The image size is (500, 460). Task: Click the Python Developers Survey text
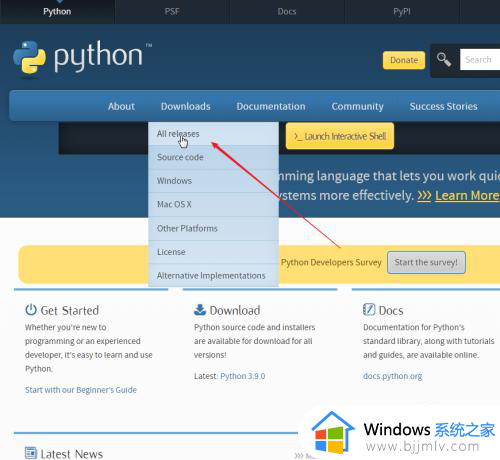coord(331,262)
